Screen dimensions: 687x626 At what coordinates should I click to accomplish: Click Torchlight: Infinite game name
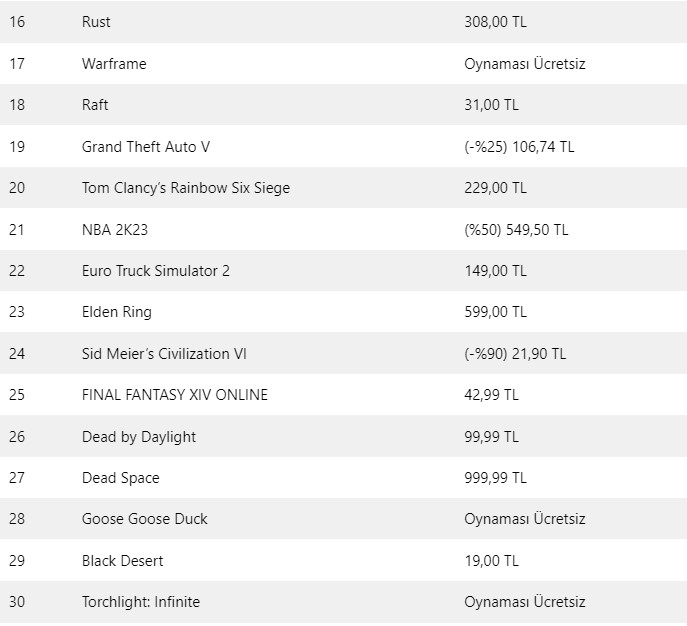click(x=141, y=602)
